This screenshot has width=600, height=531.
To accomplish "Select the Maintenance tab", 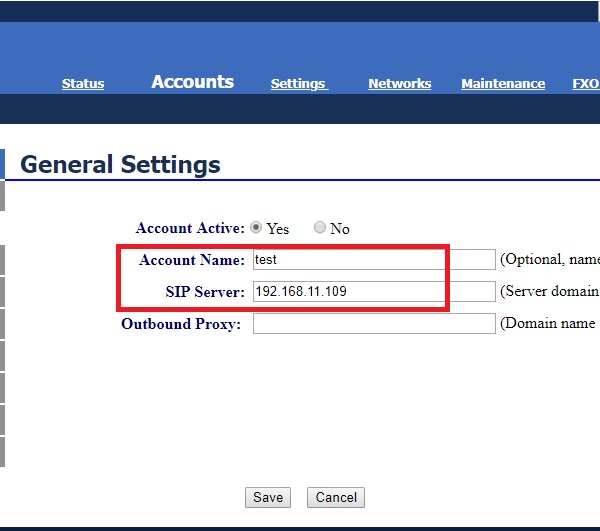I will click(503, 84).
